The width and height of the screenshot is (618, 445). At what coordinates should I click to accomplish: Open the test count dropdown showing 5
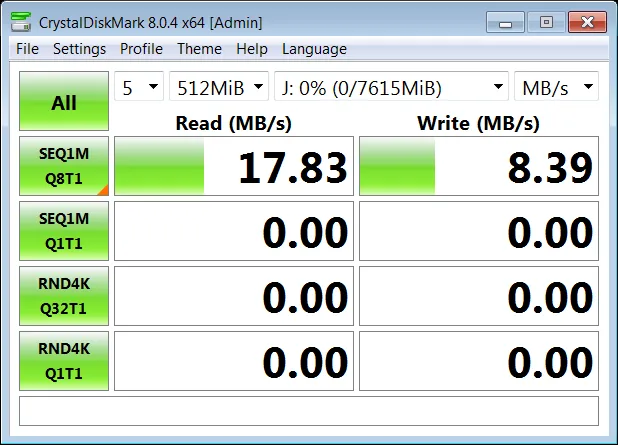coord(139,86)
